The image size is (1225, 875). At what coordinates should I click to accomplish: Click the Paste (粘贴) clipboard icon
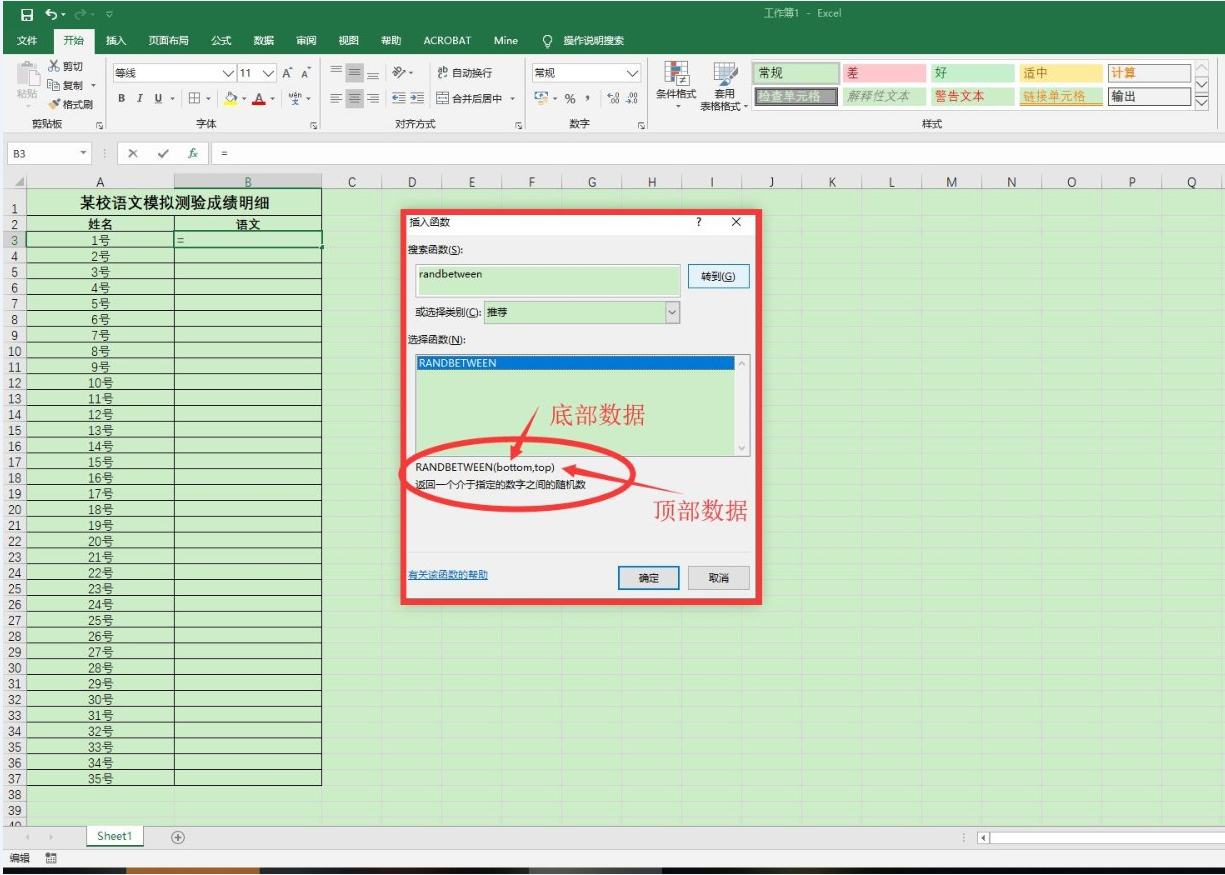(28, 73)
